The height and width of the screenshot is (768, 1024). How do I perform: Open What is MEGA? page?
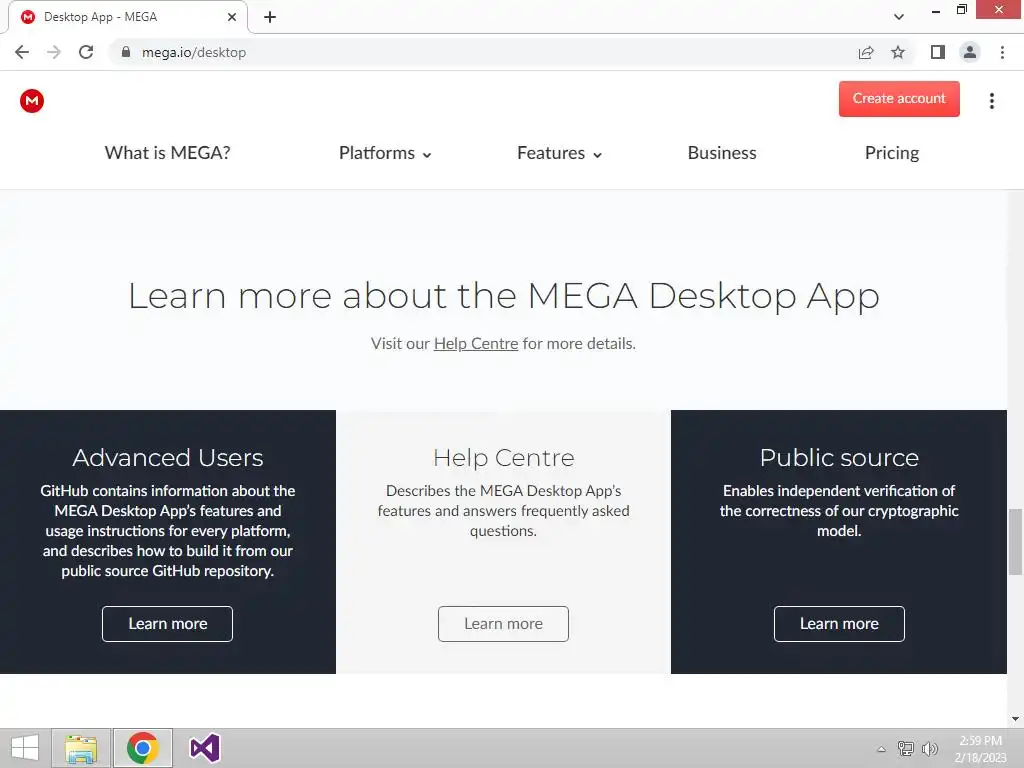[x=167, y=153]
